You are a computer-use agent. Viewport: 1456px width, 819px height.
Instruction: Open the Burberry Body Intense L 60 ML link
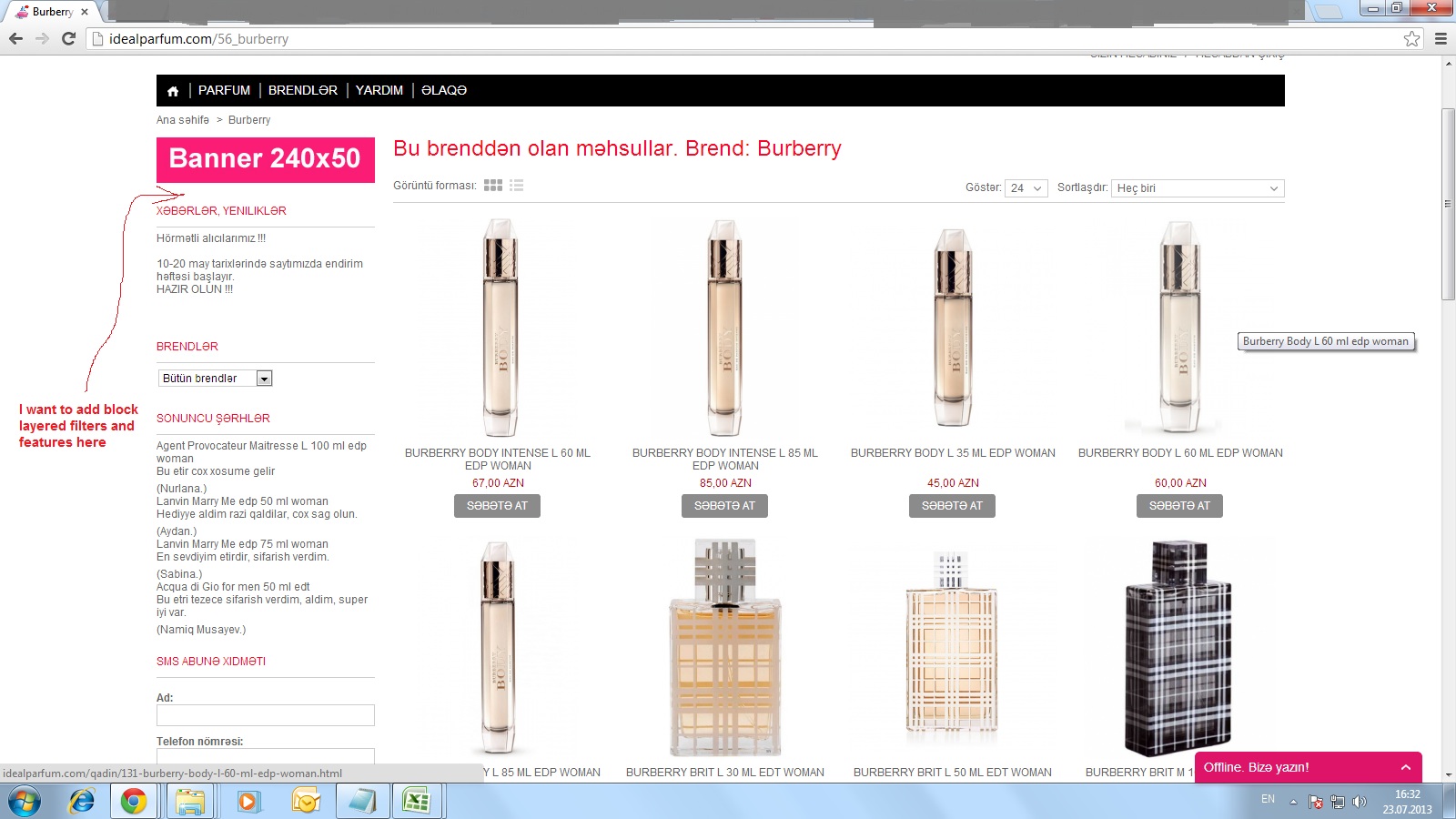pos(498,460)
